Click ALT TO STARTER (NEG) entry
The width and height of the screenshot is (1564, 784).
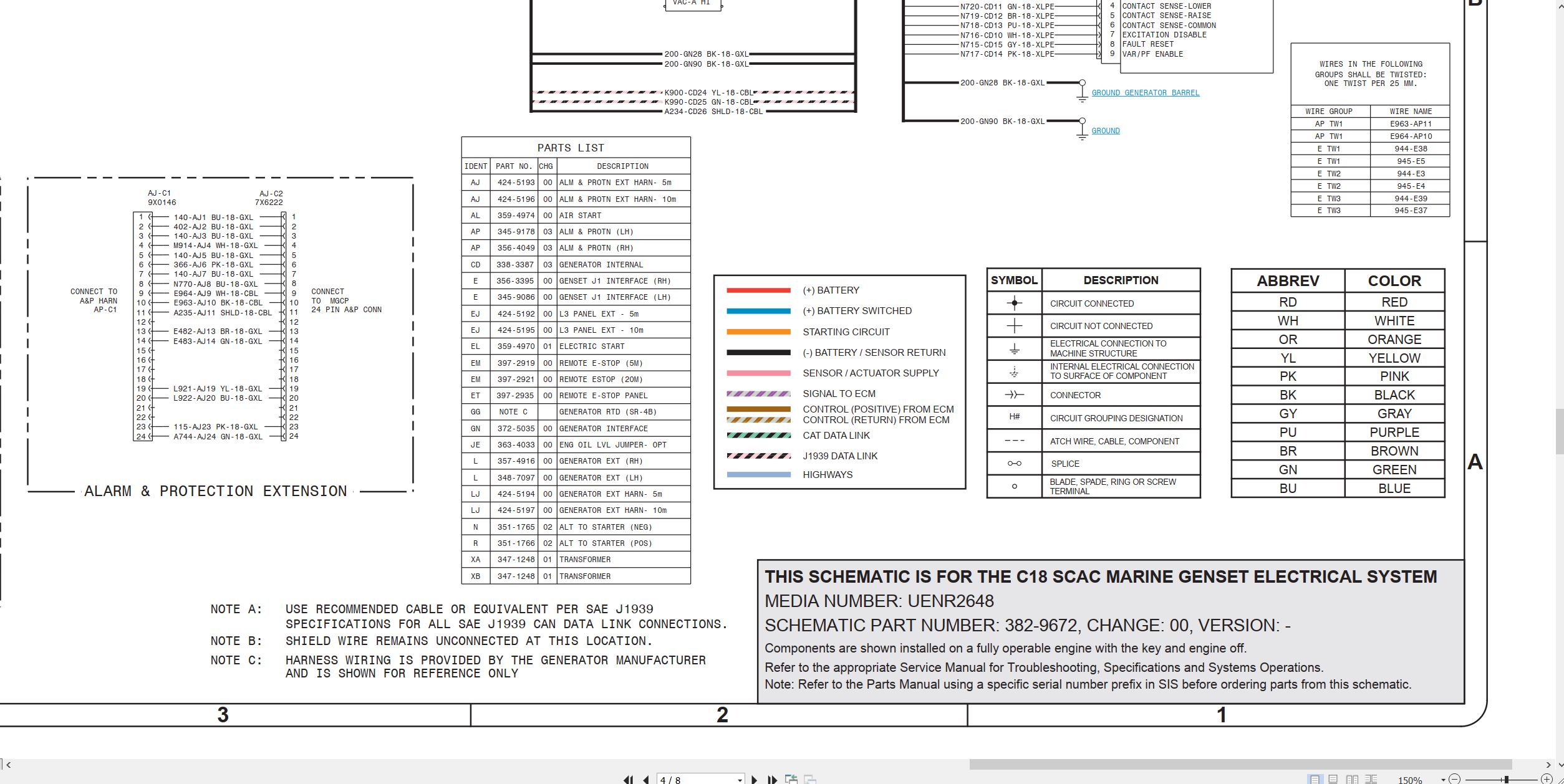605,527
